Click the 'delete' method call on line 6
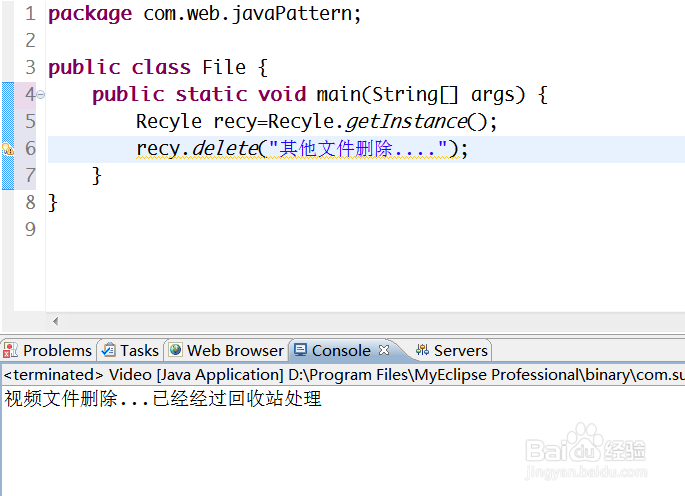This screenshot has width=685, height=496. point(225,149)
